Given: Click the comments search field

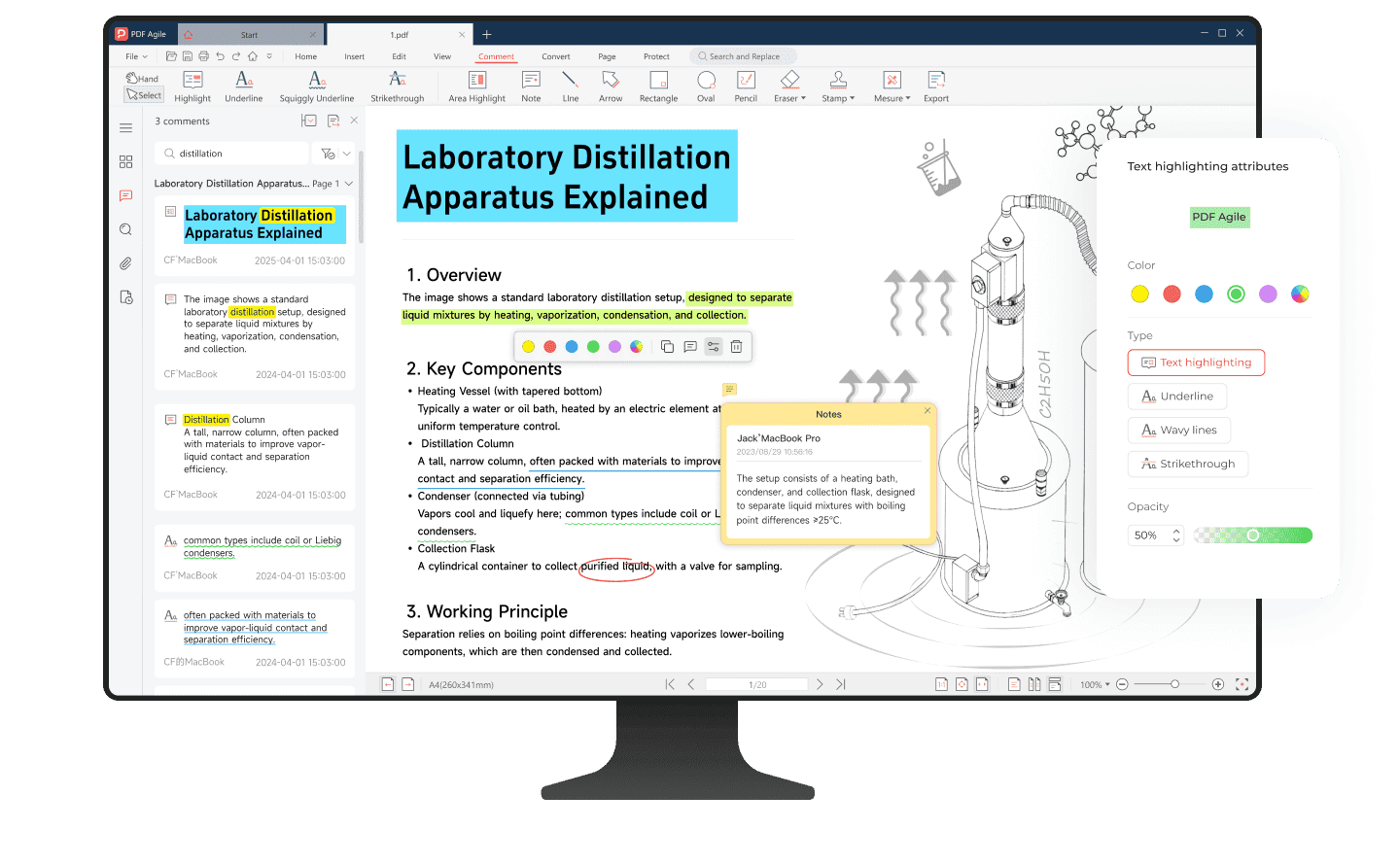Looking at the screenshot, I should pyautogui.click(x=233, y=154).
